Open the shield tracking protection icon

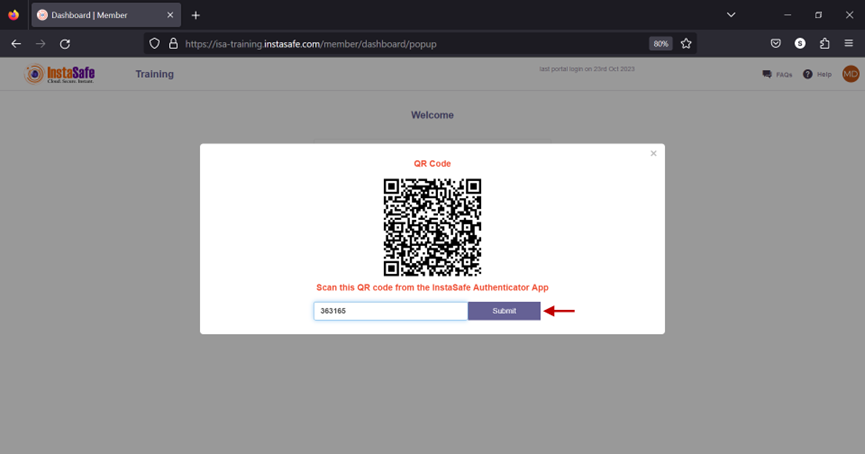[154, 44]
